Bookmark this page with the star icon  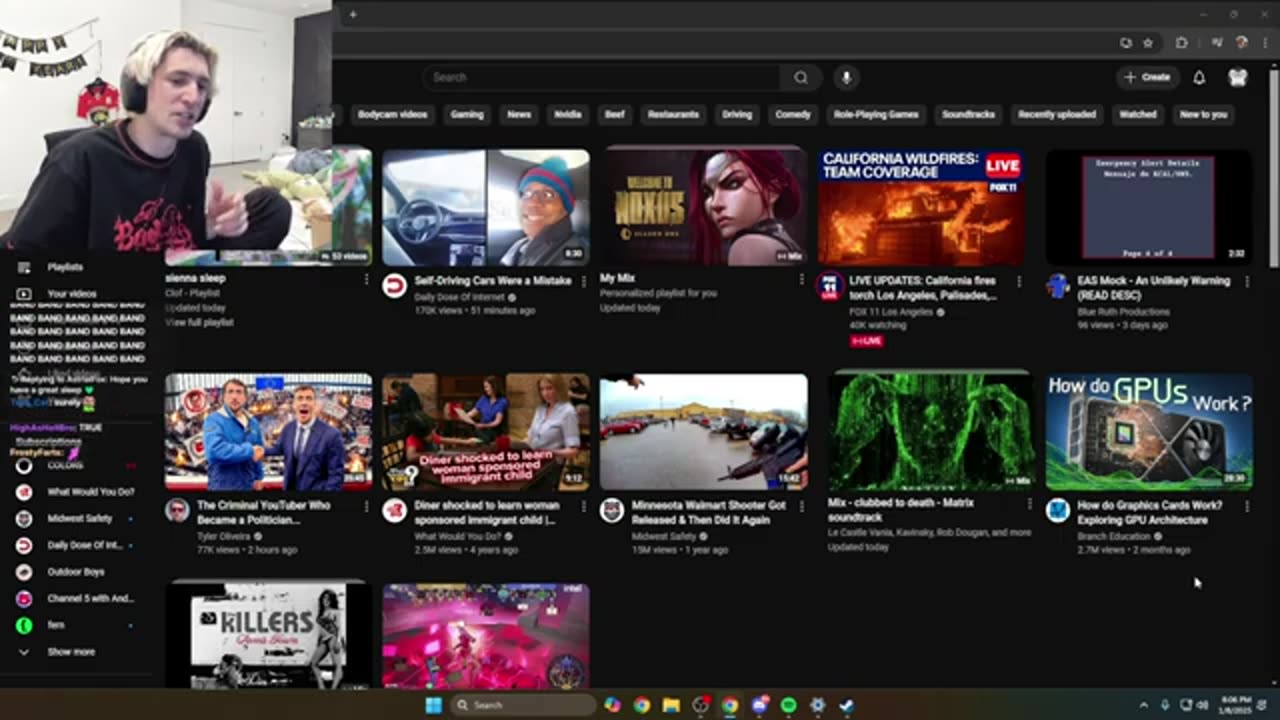tap(1148, 43)
